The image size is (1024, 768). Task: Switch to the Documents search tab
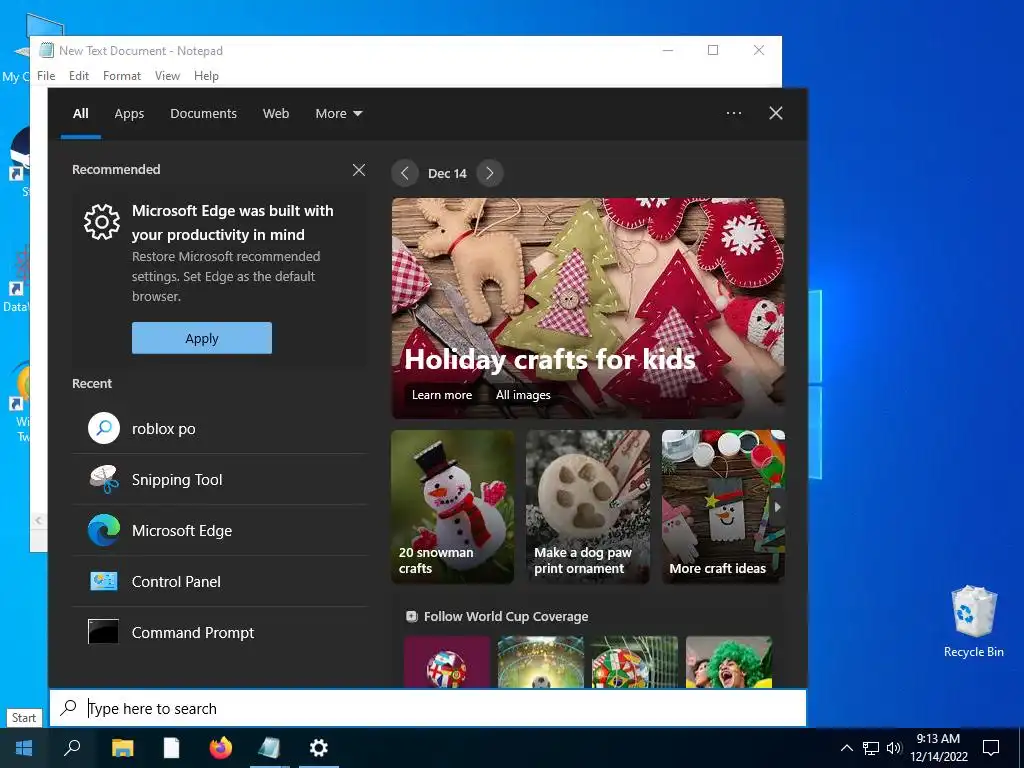[203, 114]
